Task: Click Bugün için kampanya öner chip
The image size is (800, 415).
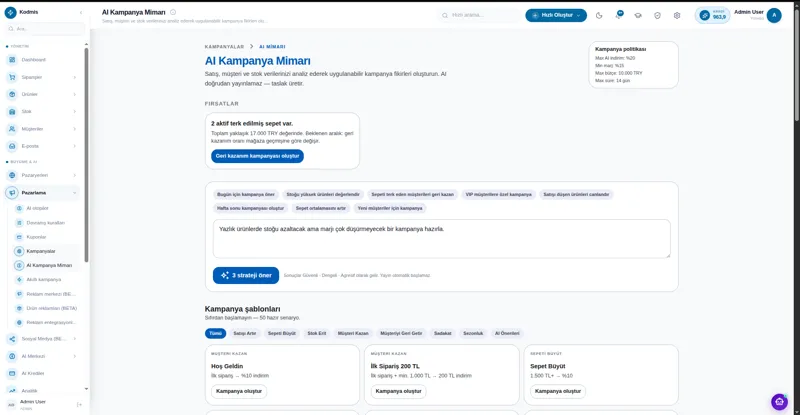Action: coord(246,194)
